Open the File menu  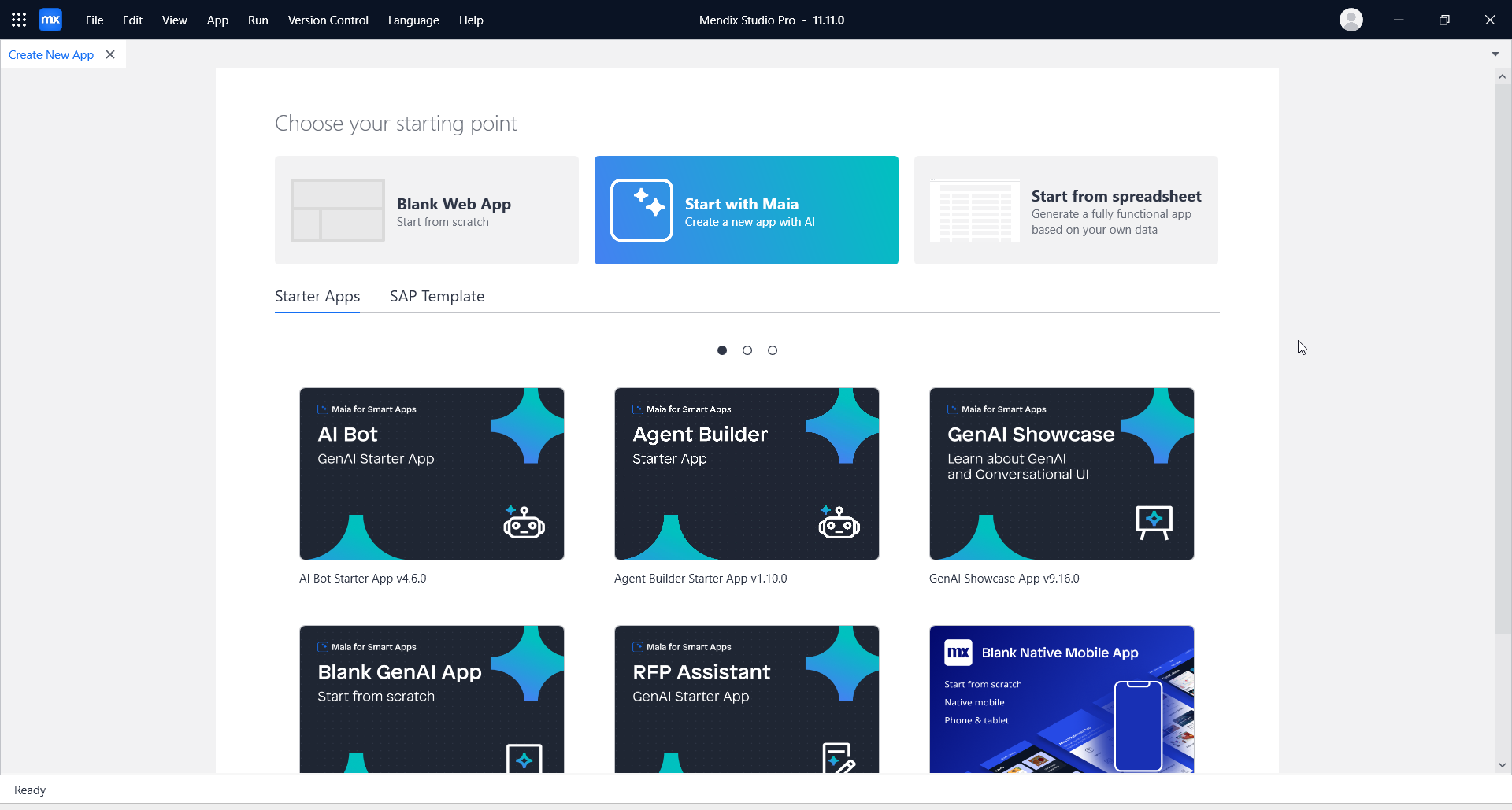(94, 20)
